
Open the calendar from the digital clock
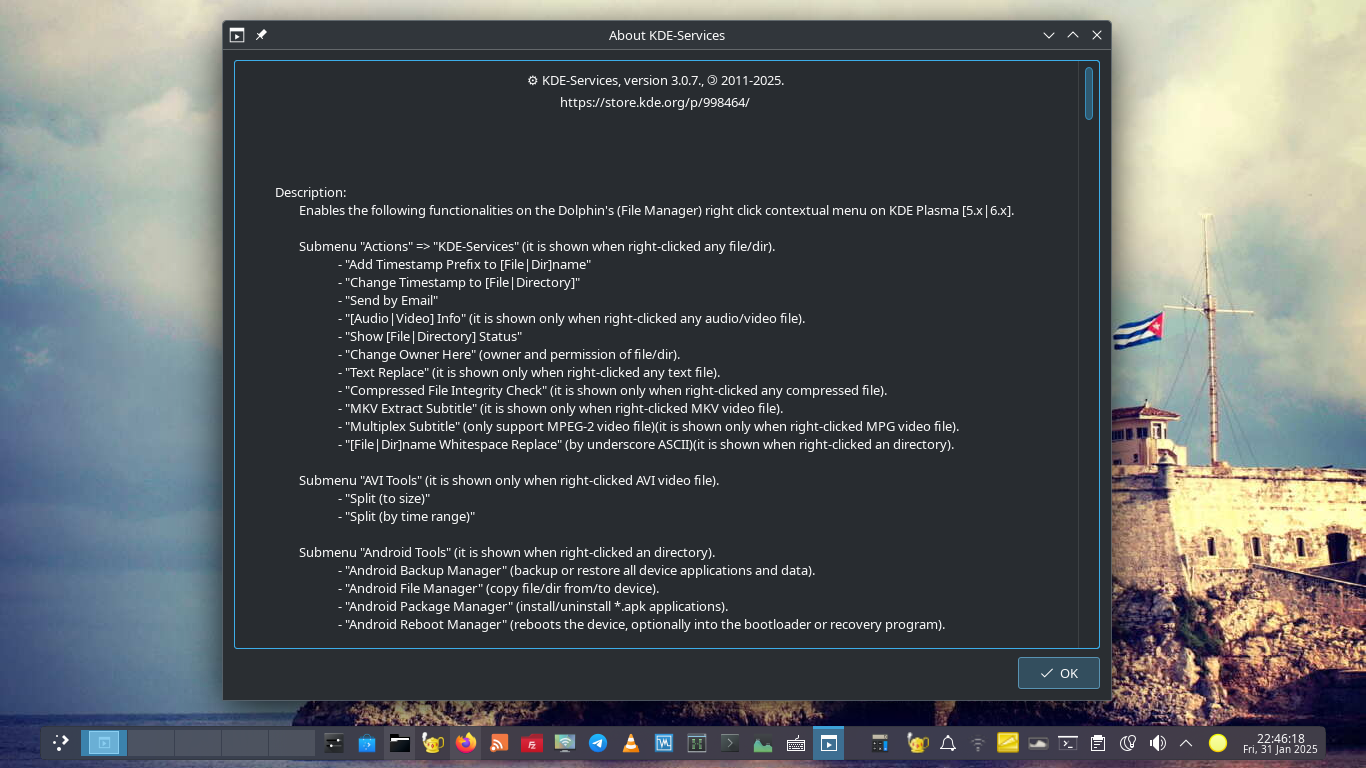(1280, 743)
